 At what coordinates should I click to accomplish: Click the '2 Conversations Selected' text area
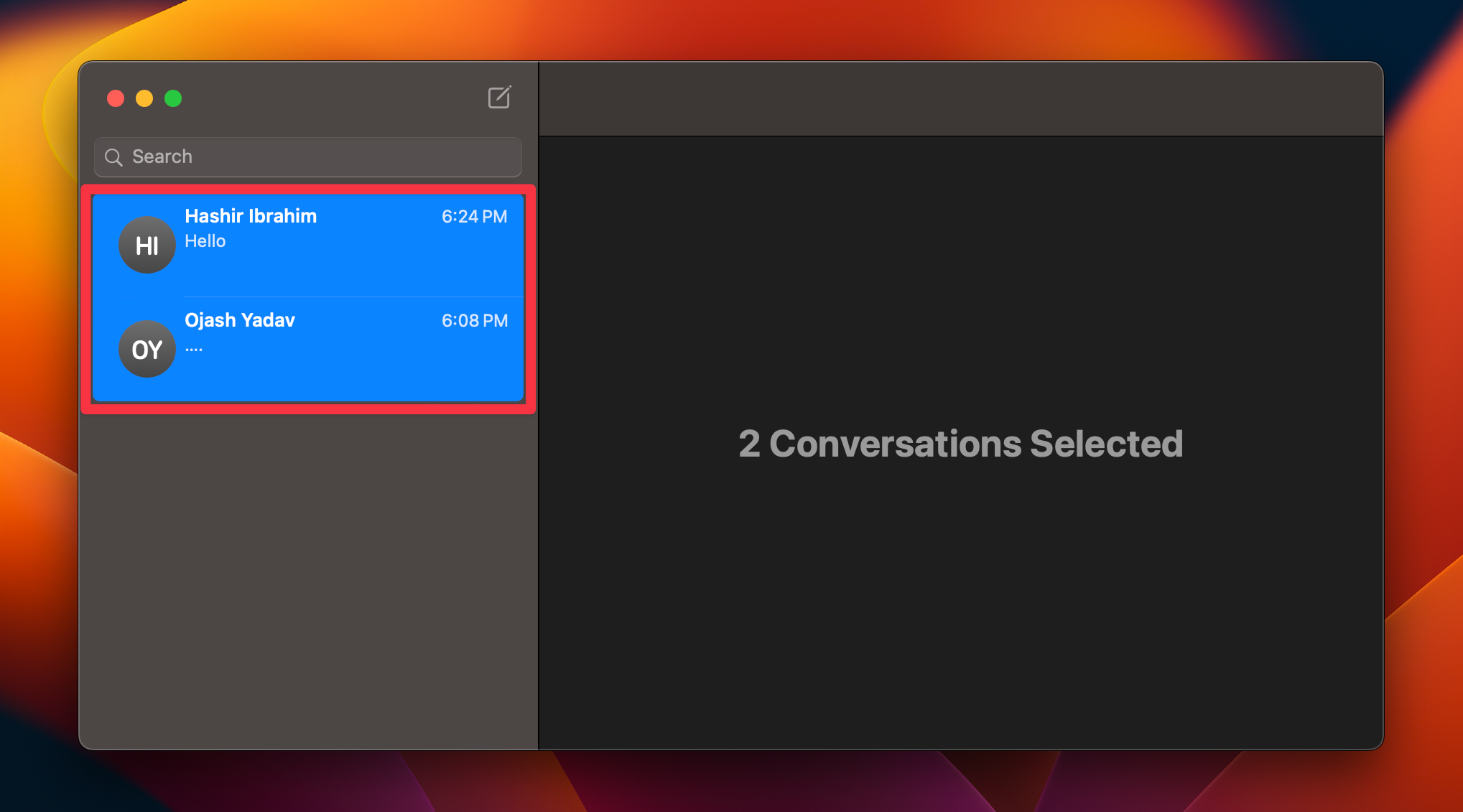(x=961, y=444)
